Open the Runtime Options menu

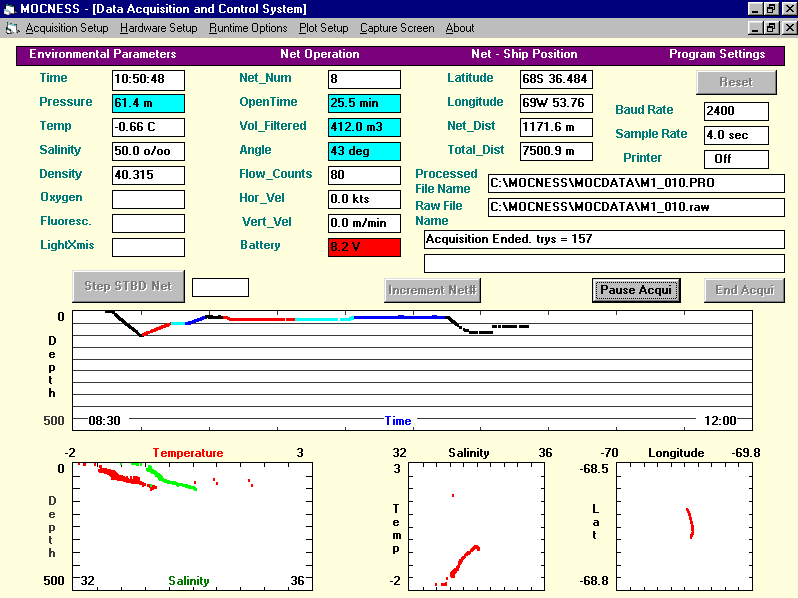coord(248,28)
